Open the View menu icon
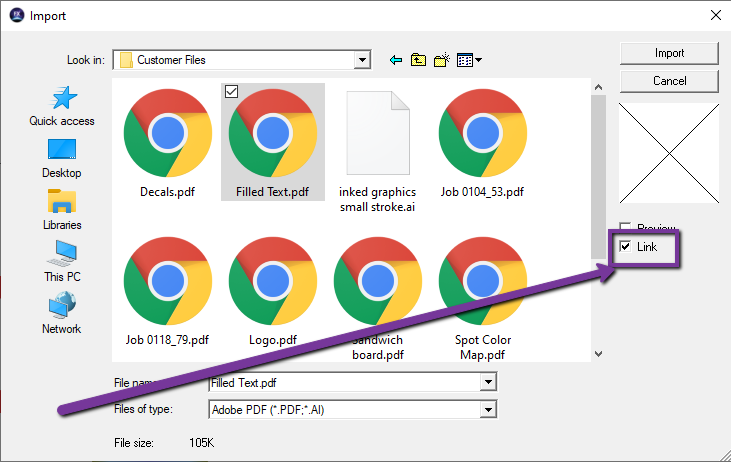 coord(469,60)
